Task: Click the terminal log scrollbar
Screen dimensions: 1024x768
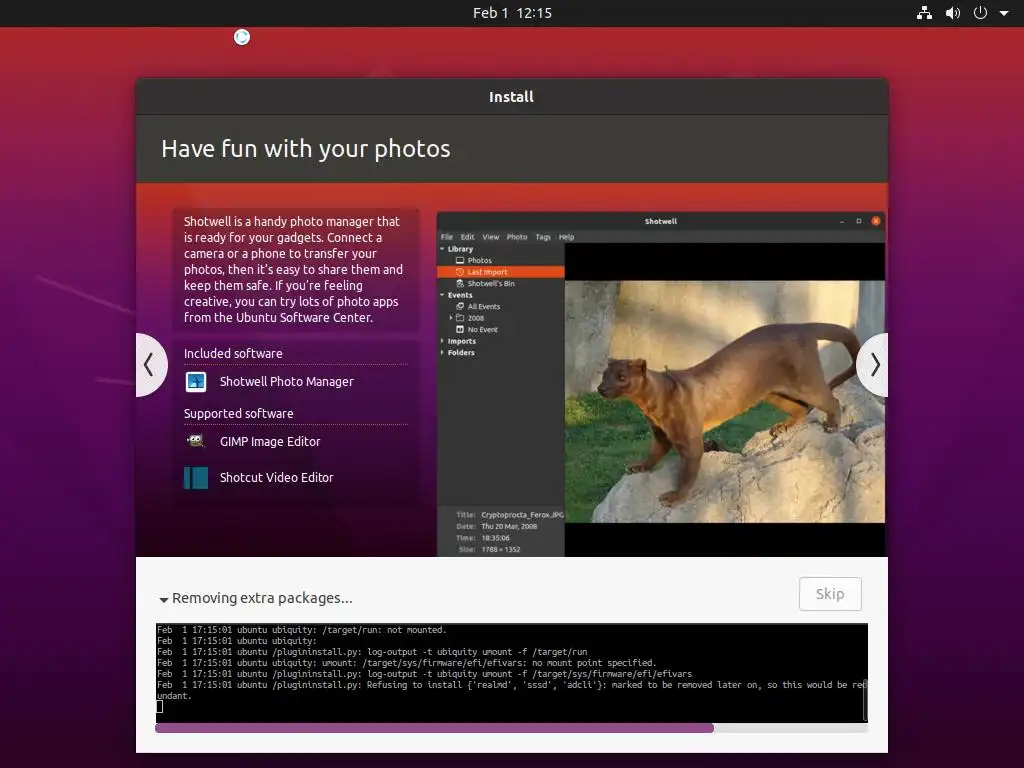Action: click(865, 699)
